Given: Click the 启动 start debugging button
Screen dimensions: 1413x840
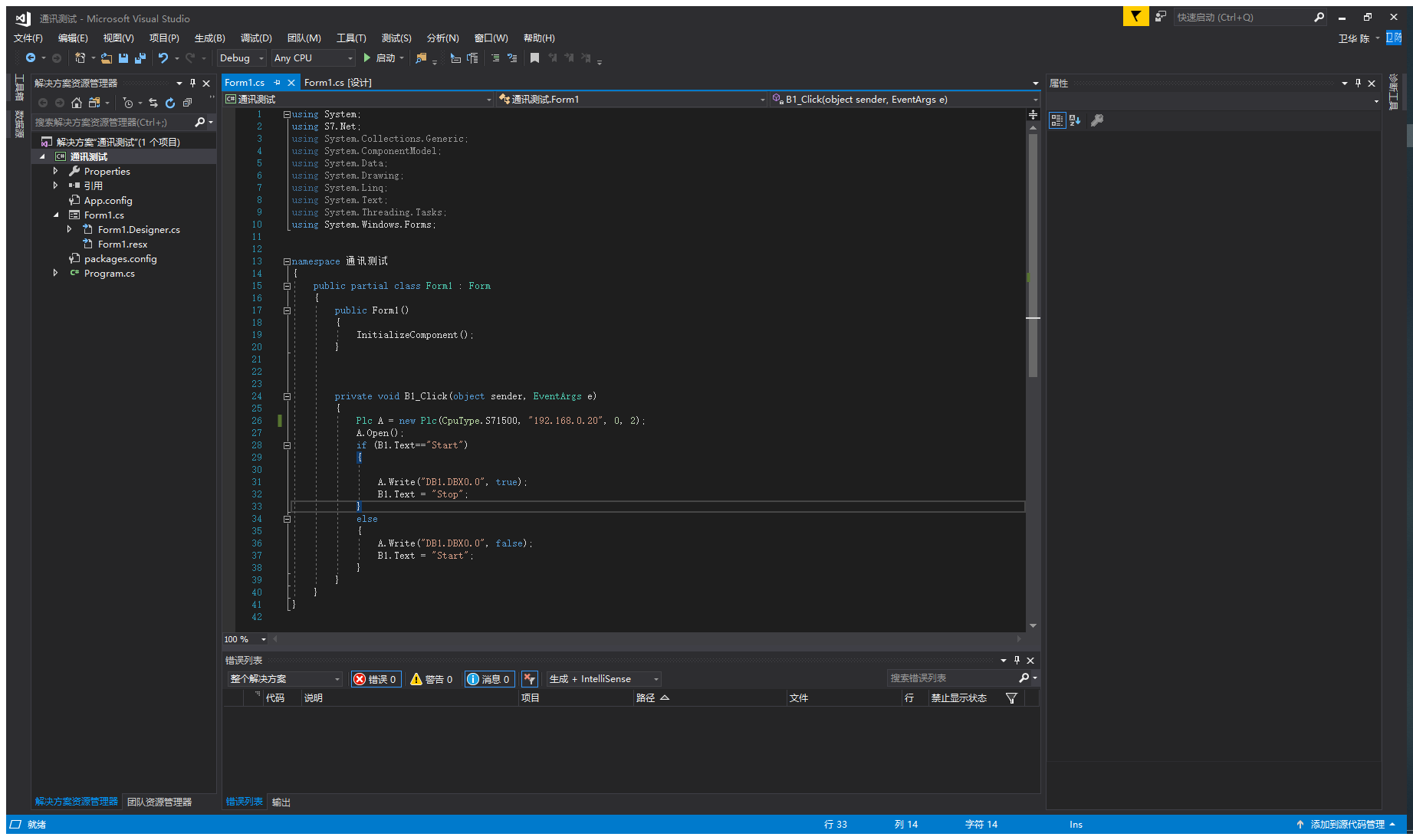Looking at the screenshot, I should coord(379,58).
